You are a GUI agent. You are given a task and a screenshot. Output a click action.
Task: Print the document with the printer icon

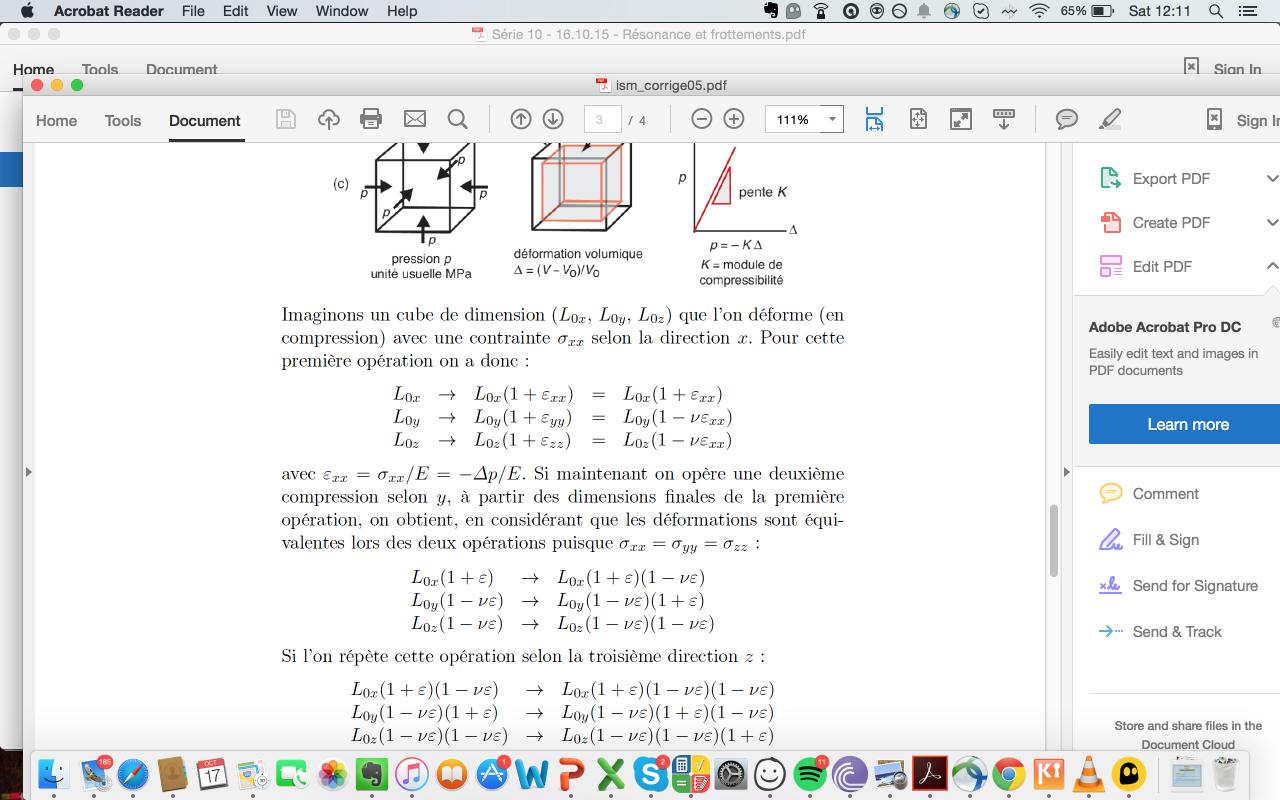(x=371, y=119)
